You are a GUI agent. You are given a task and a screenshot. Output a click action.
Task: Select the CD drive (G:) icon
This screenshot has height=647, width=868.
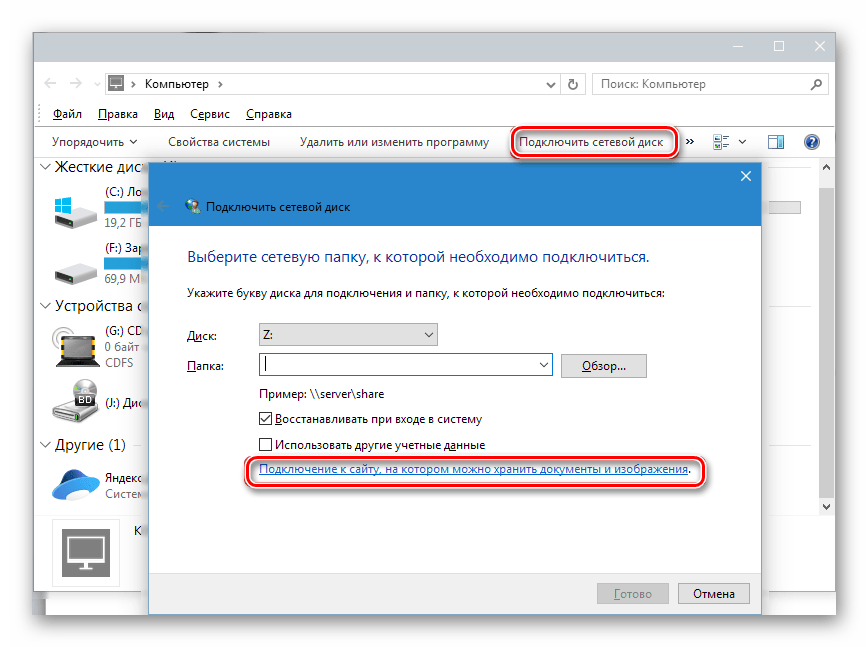click(77, 345)
